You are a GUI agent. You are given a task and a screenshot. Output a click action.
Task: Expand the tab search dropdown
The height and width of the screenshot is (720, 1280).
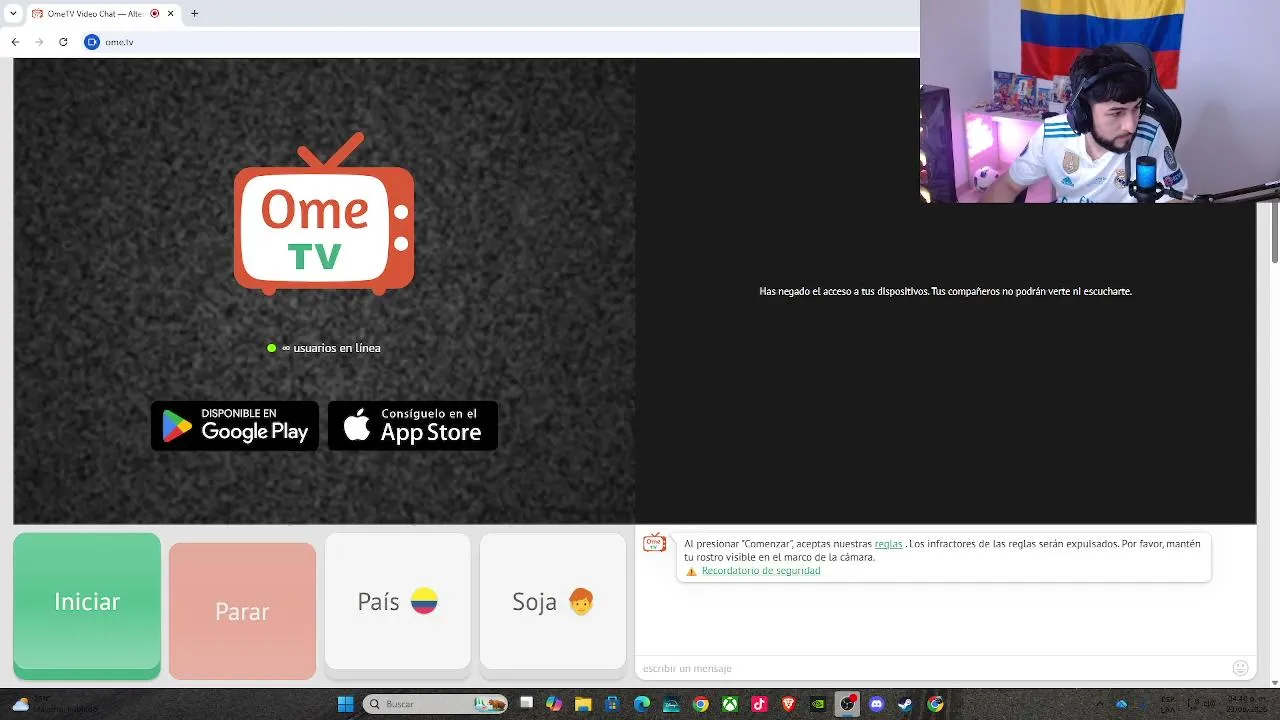13,14
